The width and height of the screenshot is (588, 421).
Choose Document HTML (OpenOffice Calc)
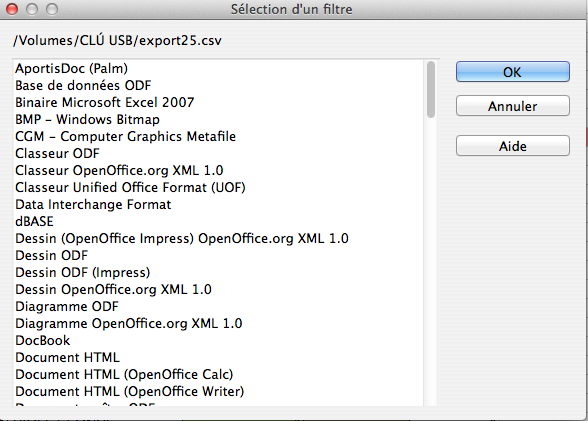(x=124, y=375)
